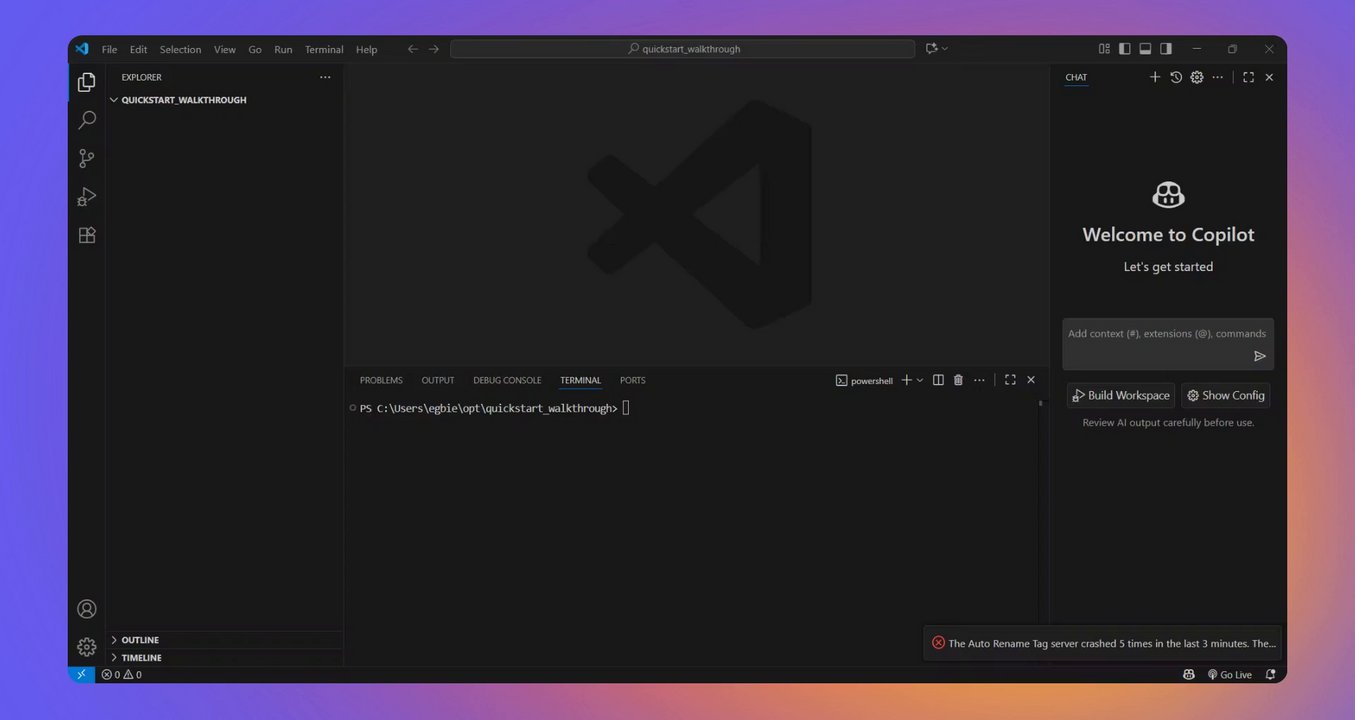Open the Terminal menu
The image size is (1355, 720).
click(324, 49)
